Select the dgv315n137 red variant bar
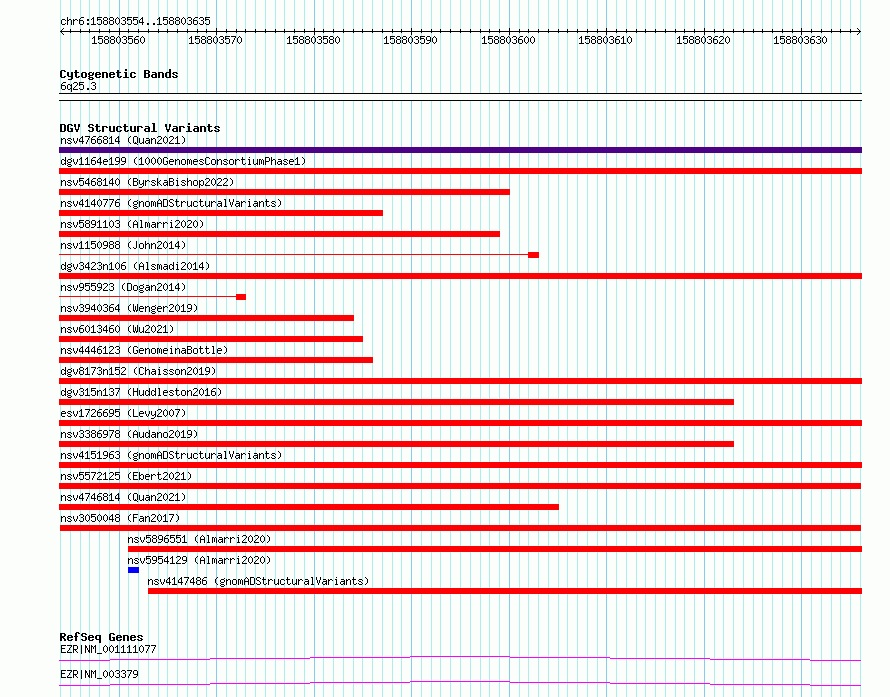 pyautogui.click(x=396, y=402)
